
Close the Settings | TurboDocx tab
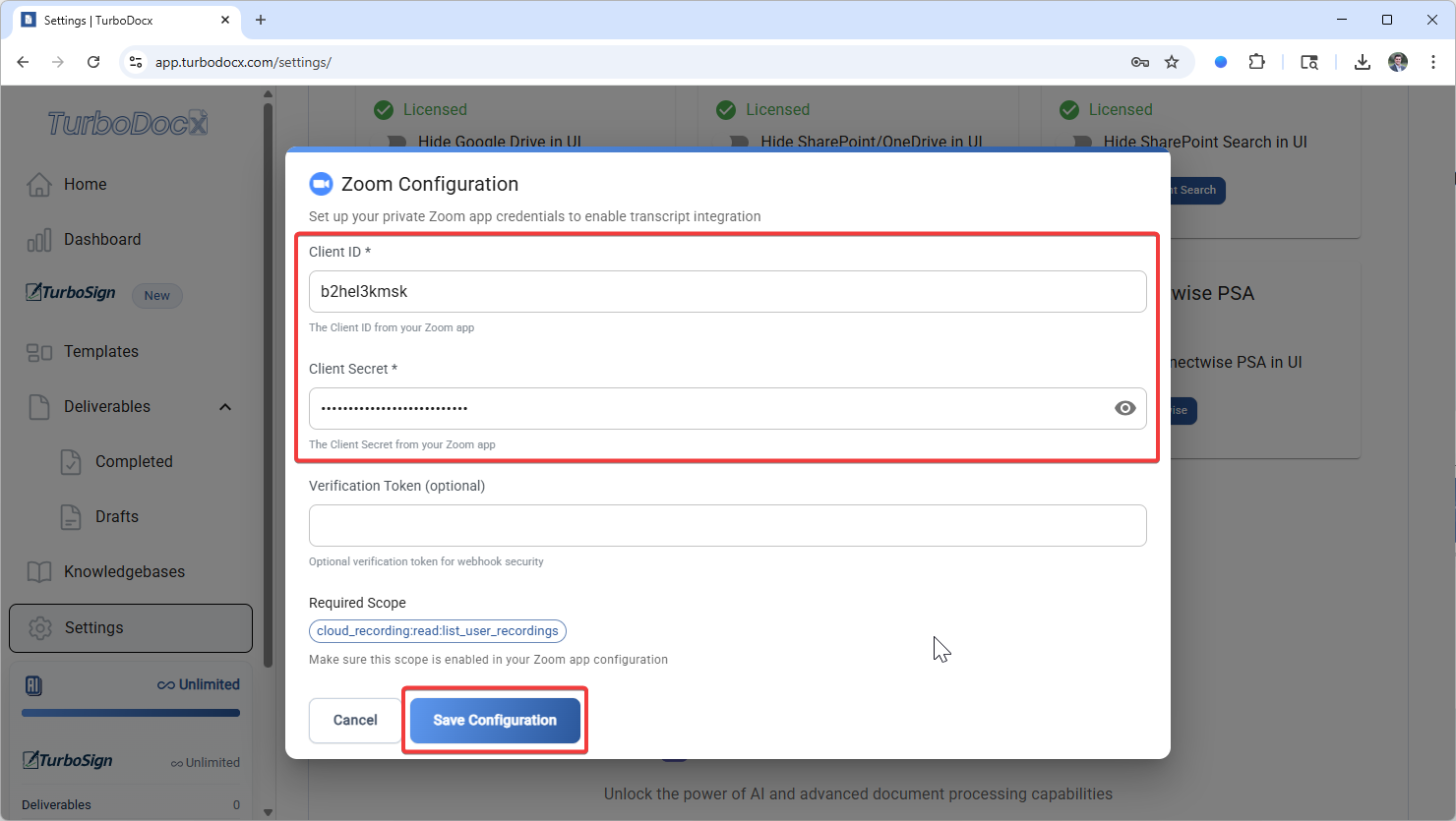click(x=225, y=20)
